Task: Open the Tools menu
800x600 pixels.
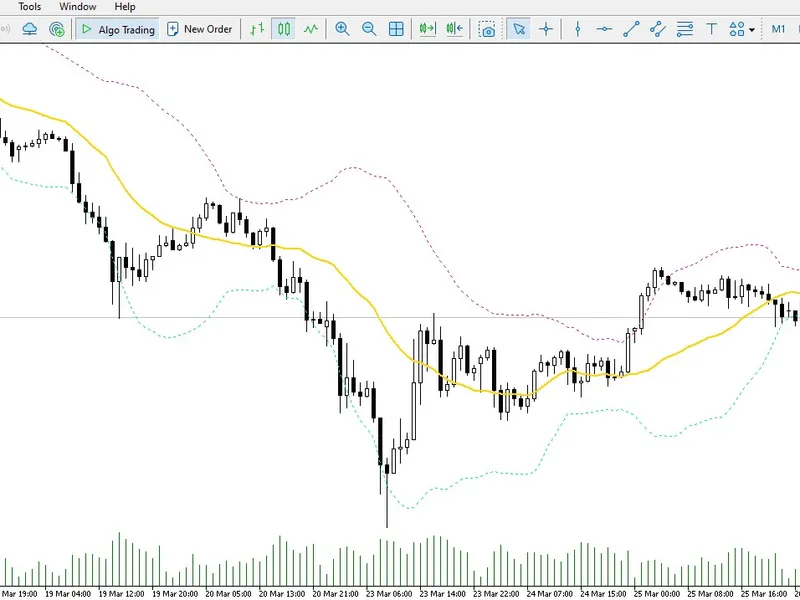Action: [x=30, y=7]
